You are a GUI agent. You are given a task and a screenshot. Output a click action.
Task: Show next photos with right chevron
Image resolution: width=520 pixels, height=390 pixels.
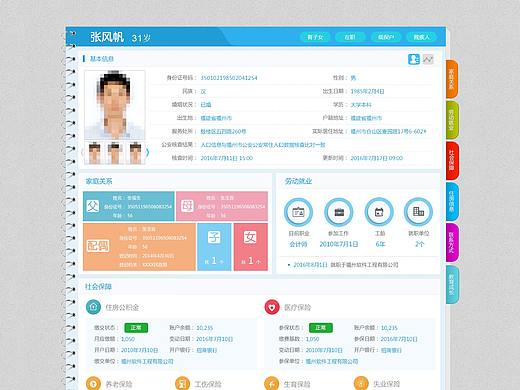(148, 152)
